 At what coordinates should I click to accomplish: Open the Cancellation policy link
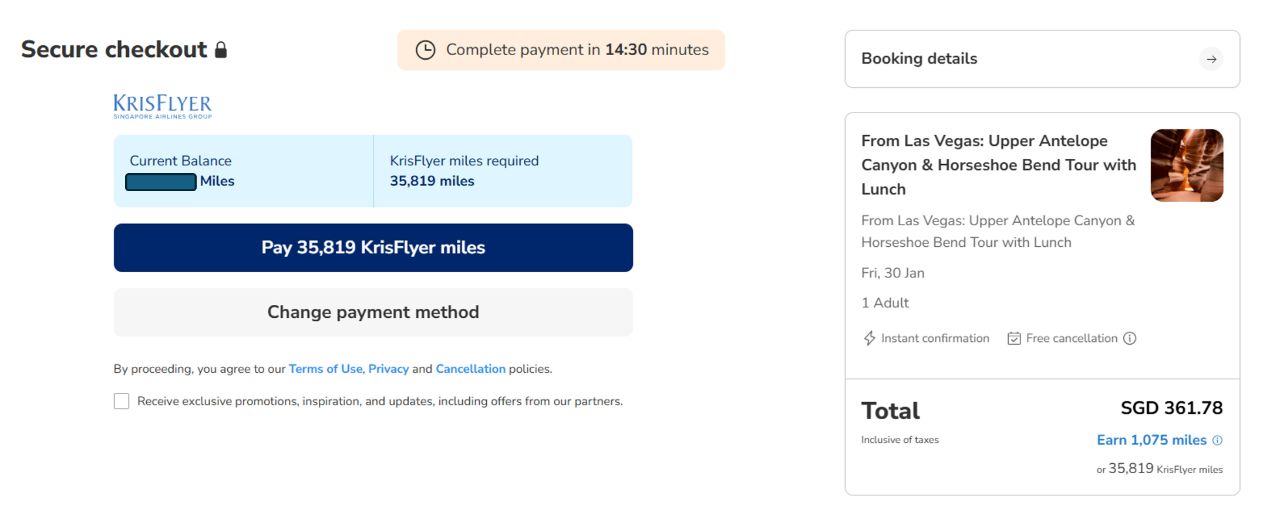tap(470, 369)
